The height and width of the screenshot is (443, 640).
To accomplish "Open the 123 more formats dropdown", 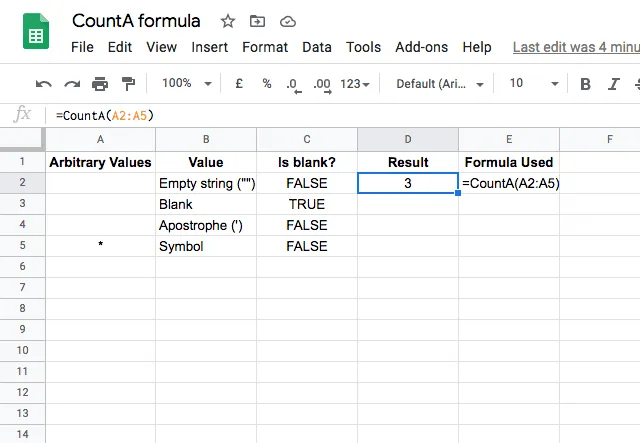I will [x=355, y=84].
